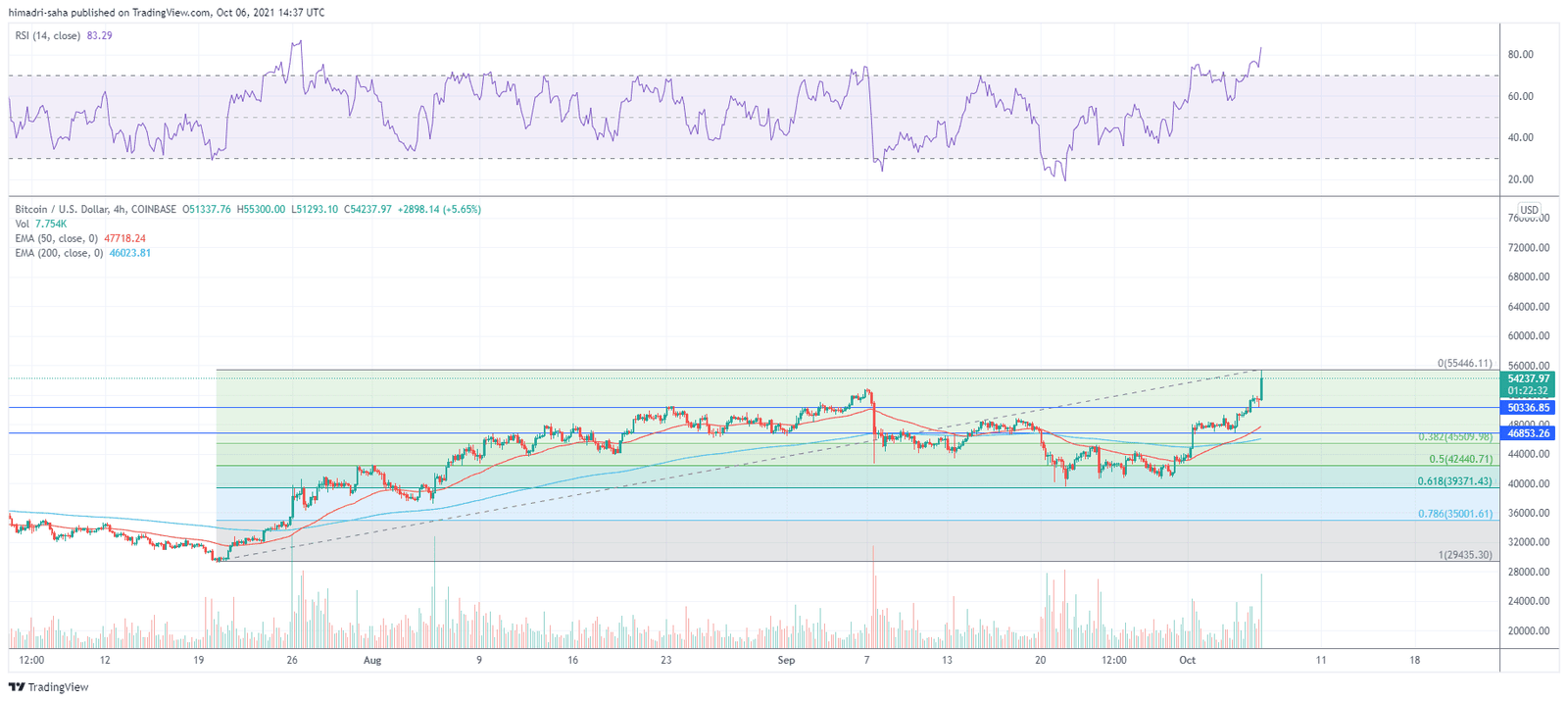Click the EMA 200 value 46023.81
This screenshot has width=1568, height=702.
(129, 253)
